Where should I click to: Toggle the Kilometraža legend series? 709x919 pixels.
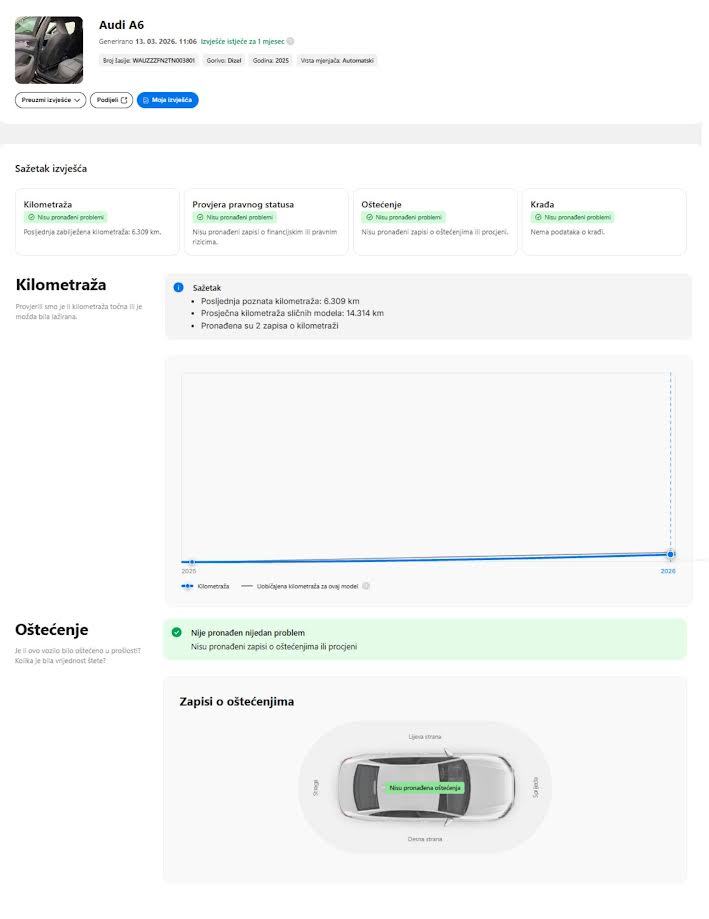tap(205, 586)
